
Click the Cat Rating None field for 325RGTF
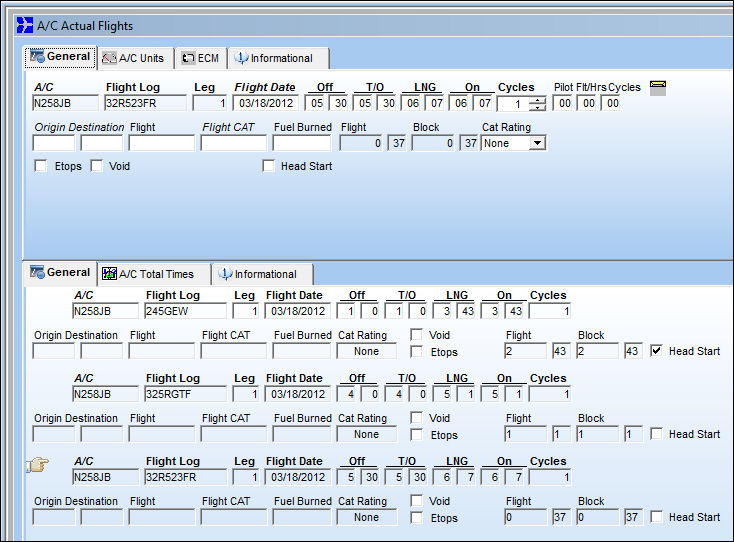367,434
